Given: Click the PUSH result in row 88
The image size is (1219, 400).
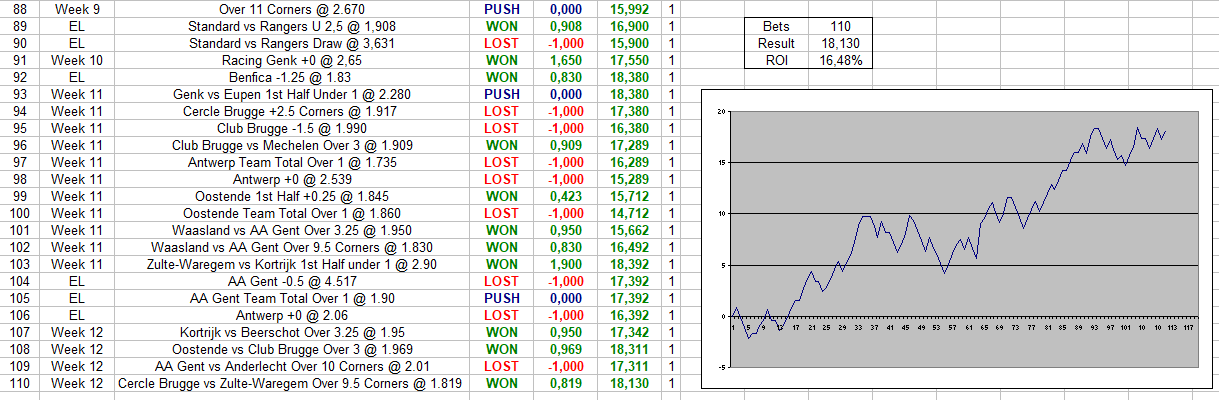Looking at the screenshot, I should 501,9.
